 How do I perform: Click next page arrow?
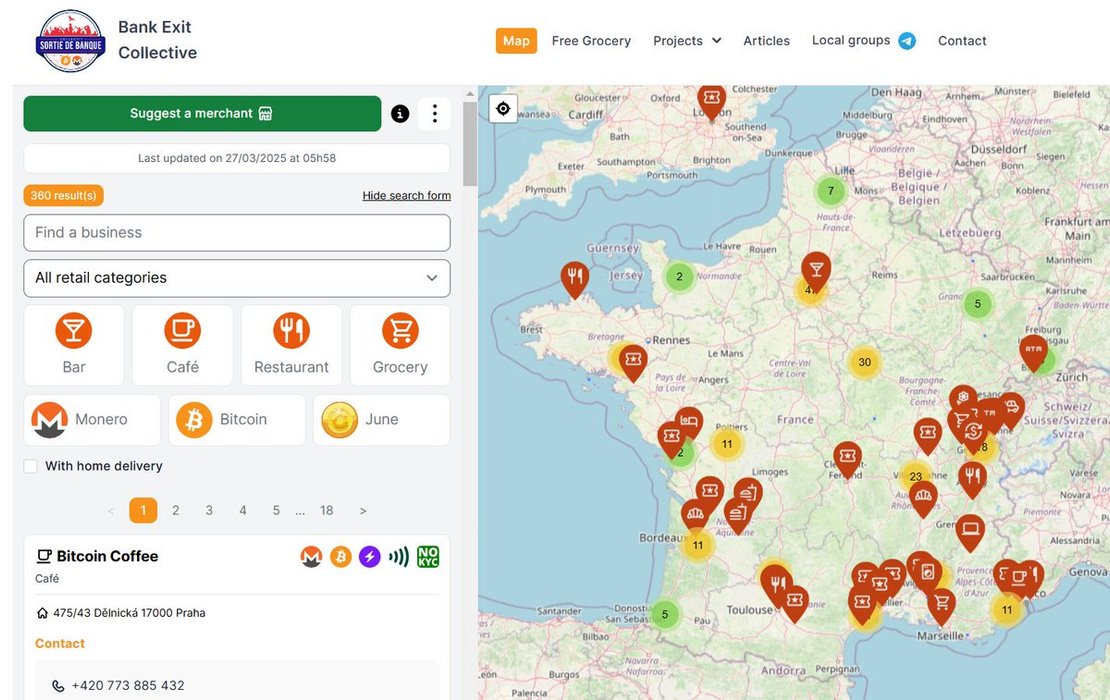363,510
